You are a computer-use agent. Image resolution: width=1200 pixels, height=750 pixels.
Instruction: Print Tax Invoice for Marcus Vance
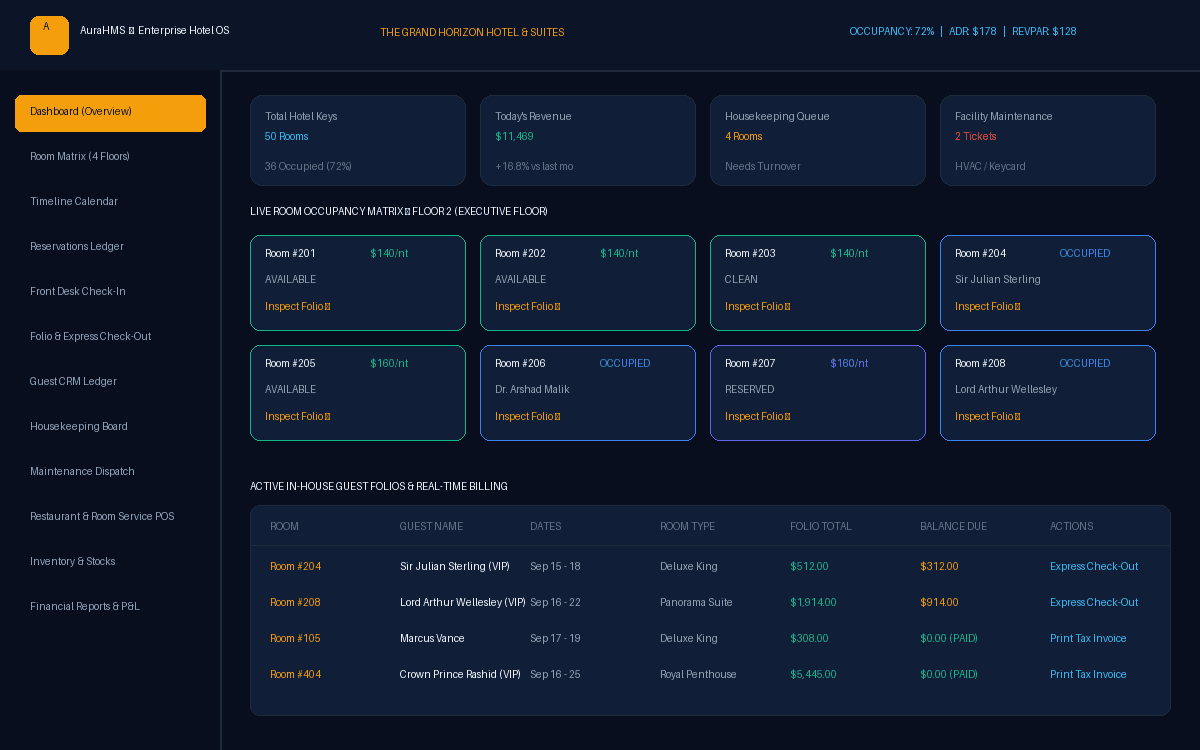coord(1088,639)
